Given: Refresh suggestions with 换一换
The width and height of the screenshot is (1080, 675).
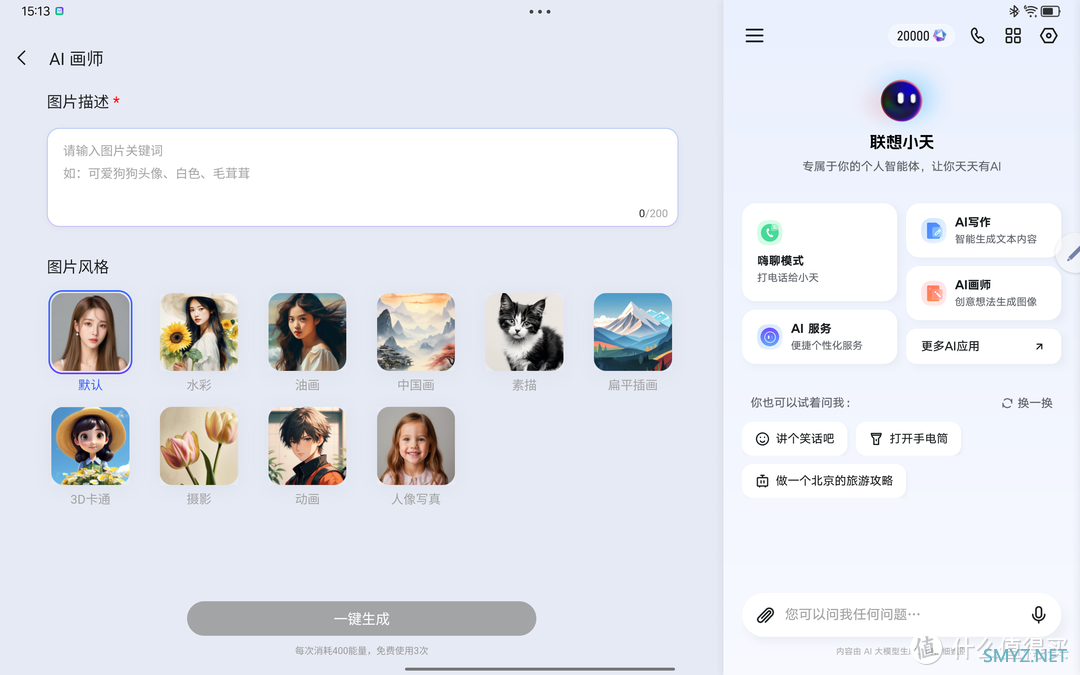Looking at the screenshot, I should pos(1027,403).
